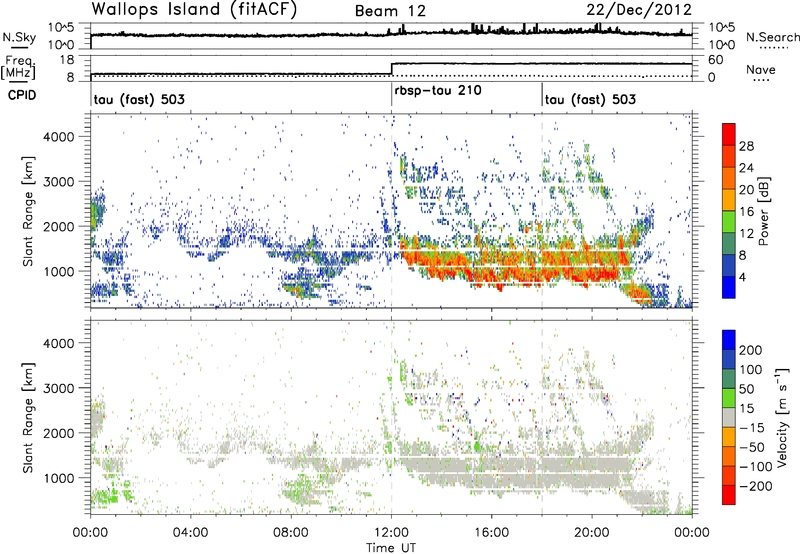
Task: Click the '08:00' time axis tick label
Action: click(291, 533)
